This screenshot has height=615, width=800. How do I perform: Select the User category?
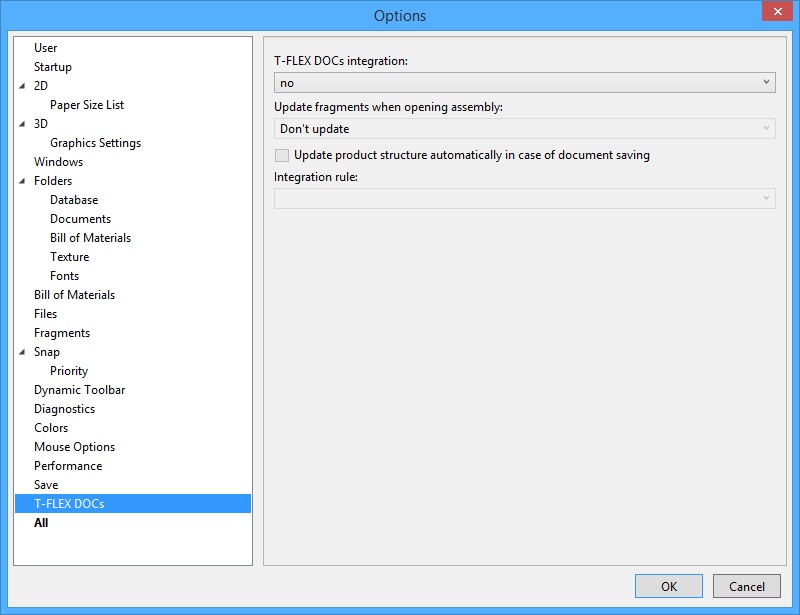[x=45, y=48]
